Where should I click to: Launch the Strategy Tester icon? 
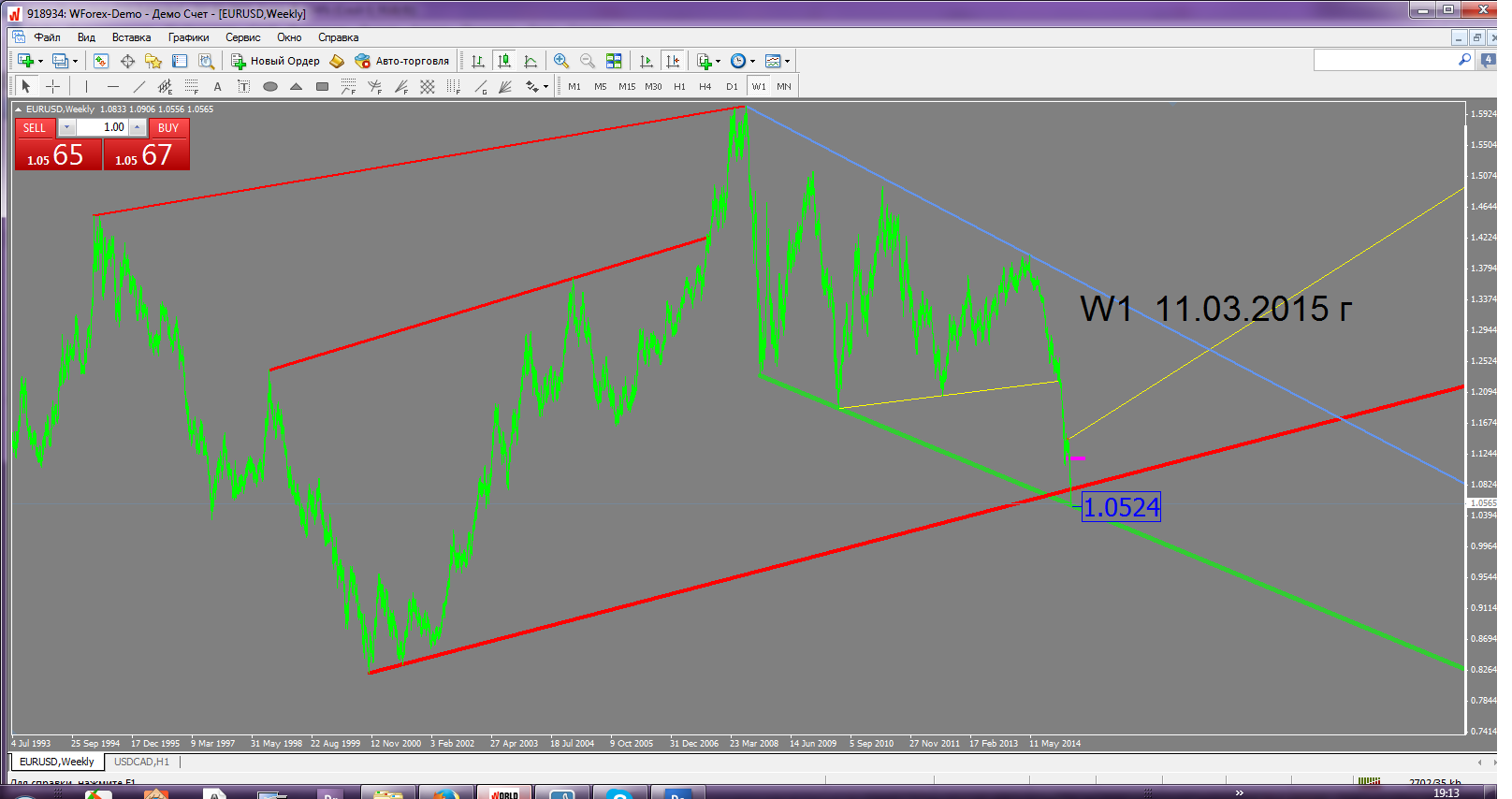click(206, 61)
